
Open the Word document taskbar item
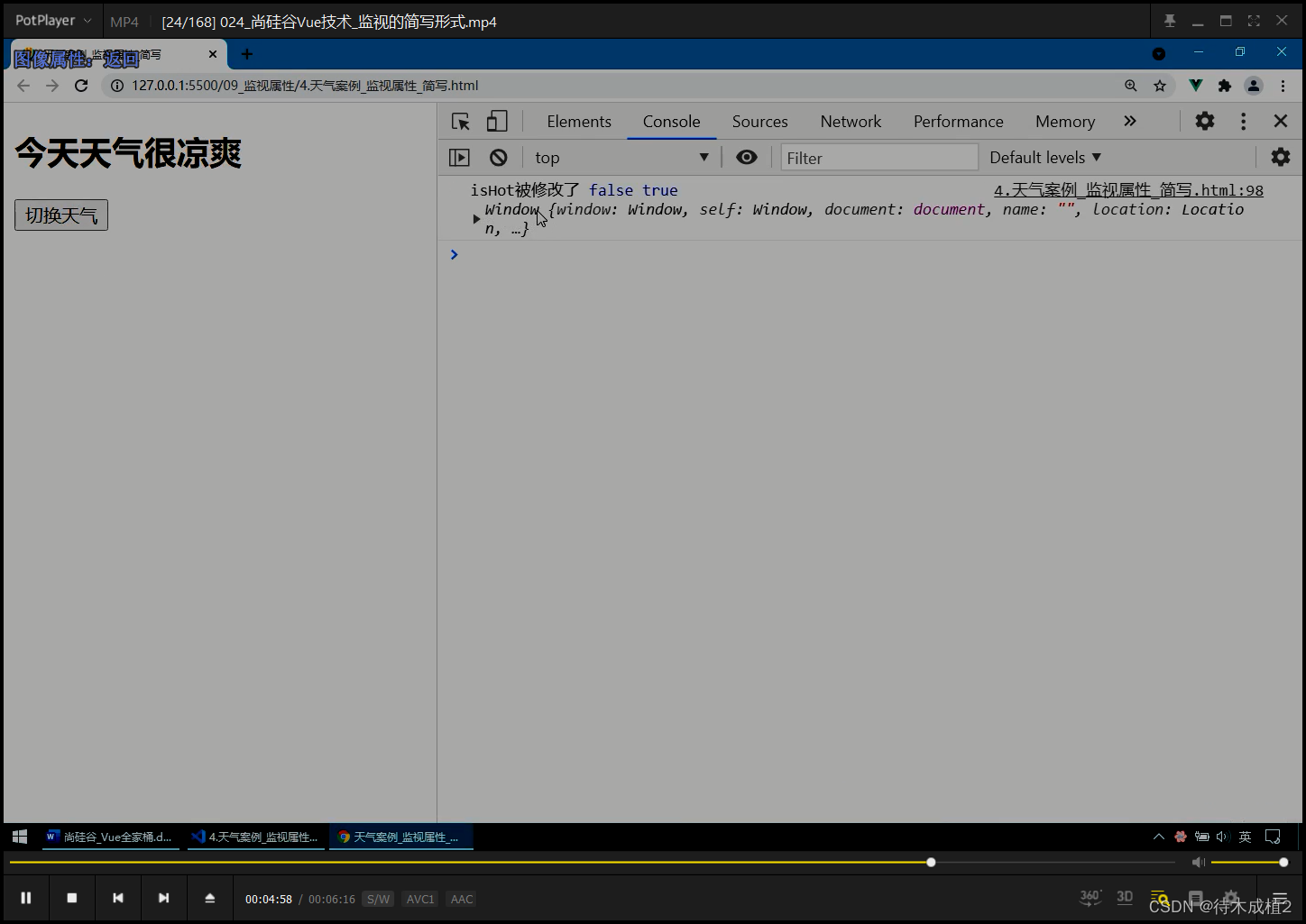[x=109, y=837]
